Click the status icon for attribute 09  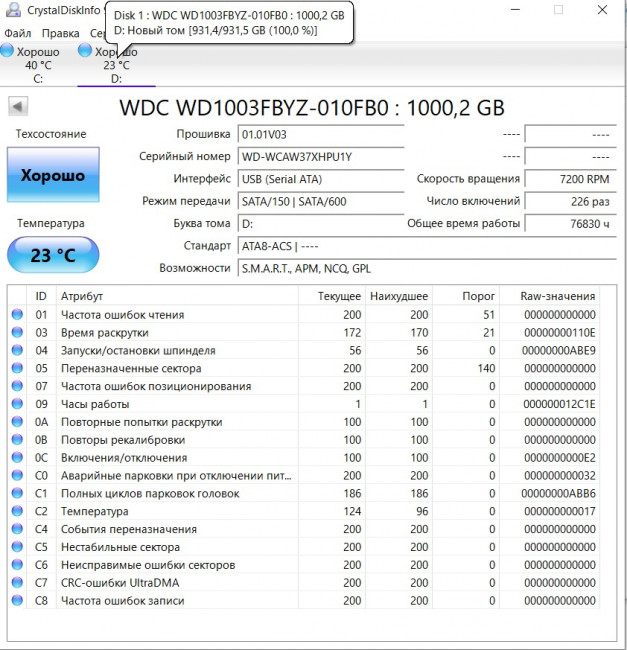[x=17, y=403]
